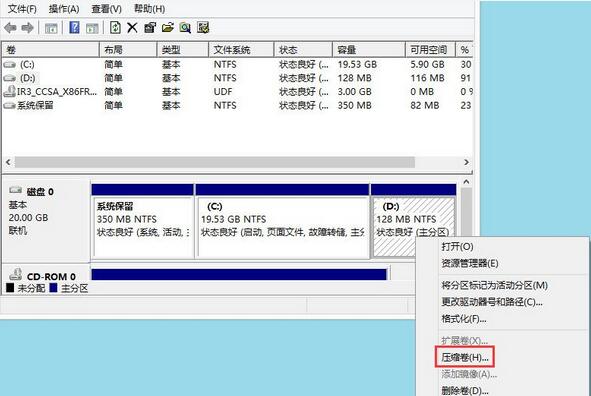Click greyed 添加镜像(A)... context menu entry
591x396 pixels.
tap(469, 374)
